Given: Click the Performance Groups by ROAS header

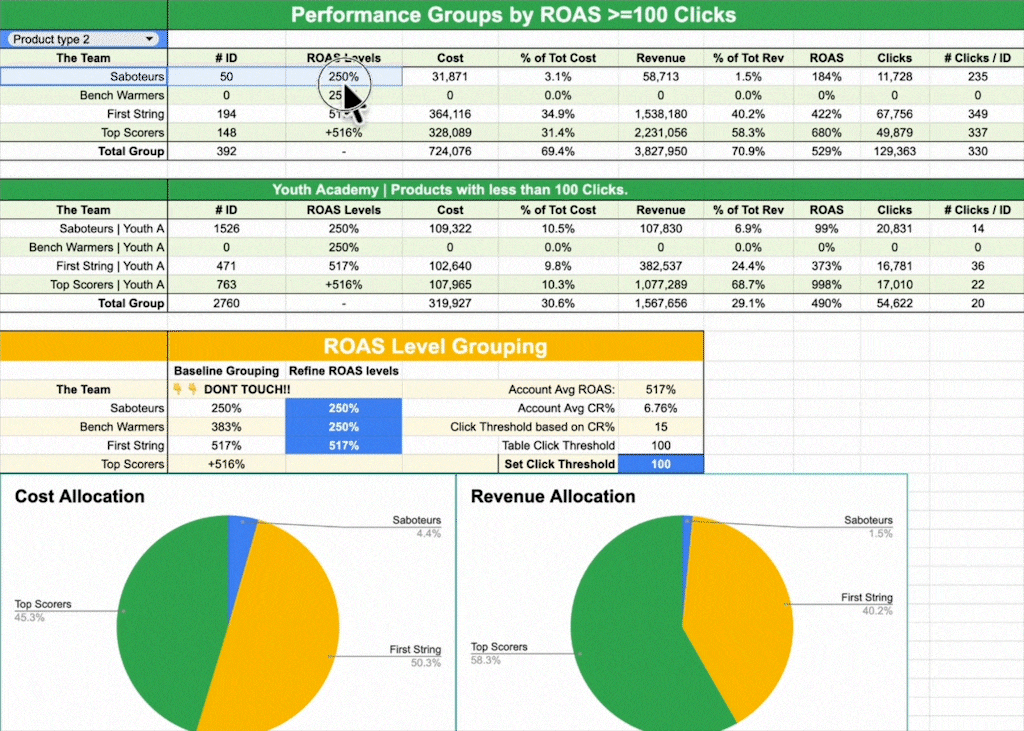Looking at the screenshot, I should (x=513, y=15).
